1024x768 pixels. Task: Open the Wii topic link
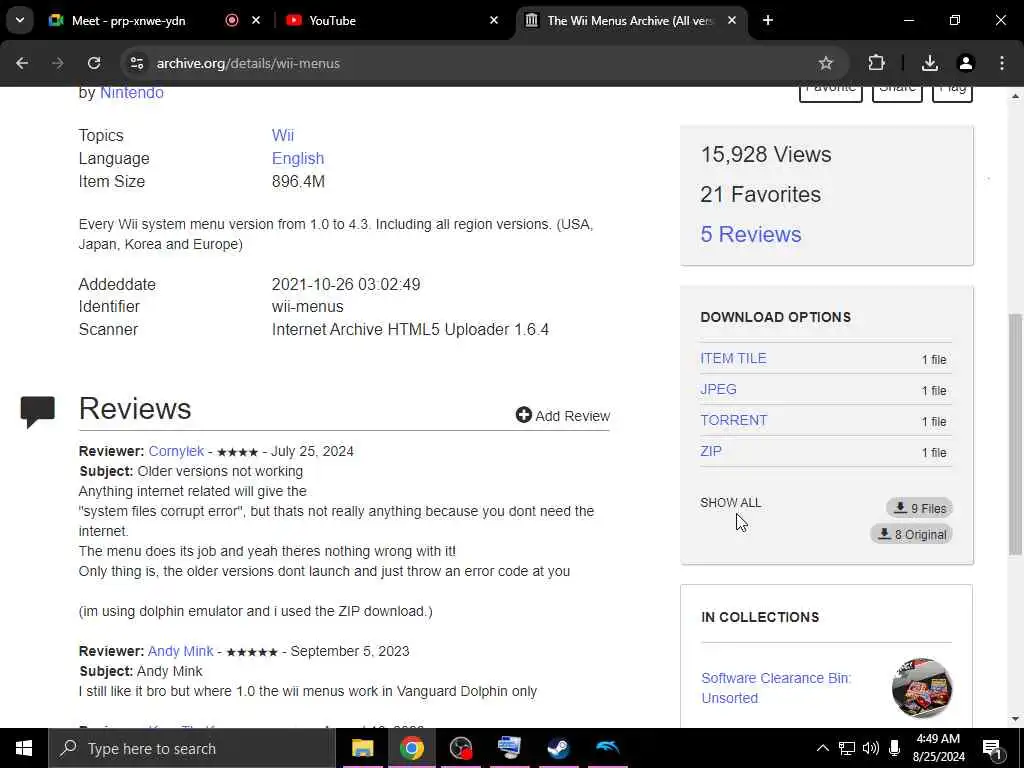click(x=283, y=135)
